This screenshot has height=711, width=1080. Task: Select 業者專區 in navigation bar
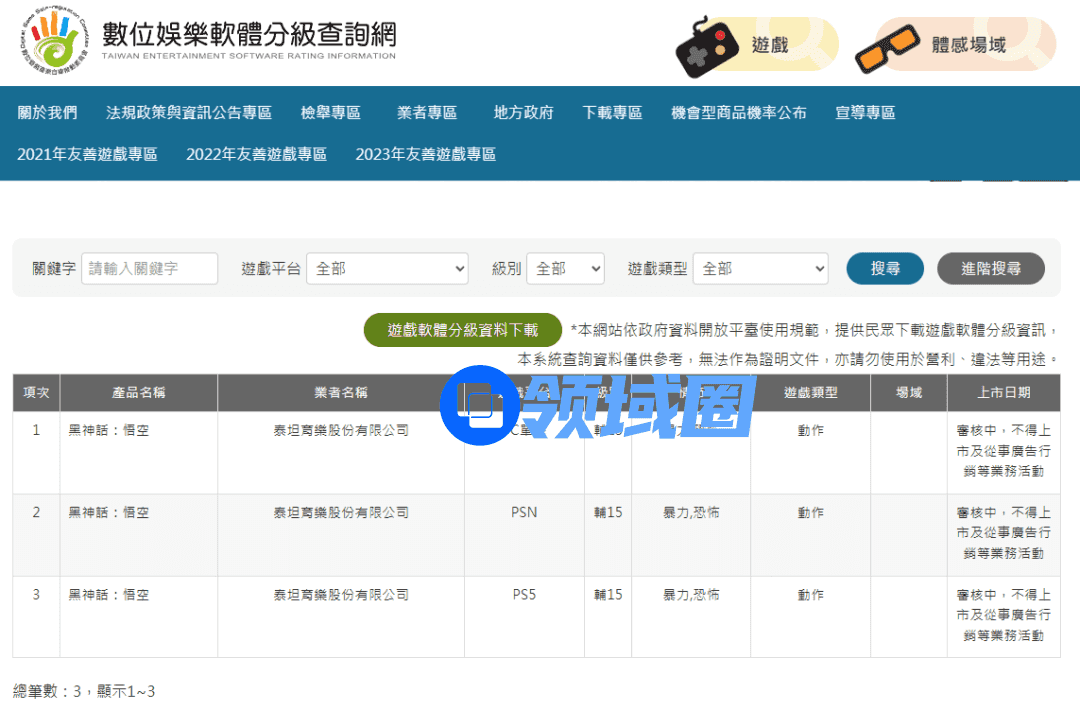pyautogui.click(x=427, y=113)
